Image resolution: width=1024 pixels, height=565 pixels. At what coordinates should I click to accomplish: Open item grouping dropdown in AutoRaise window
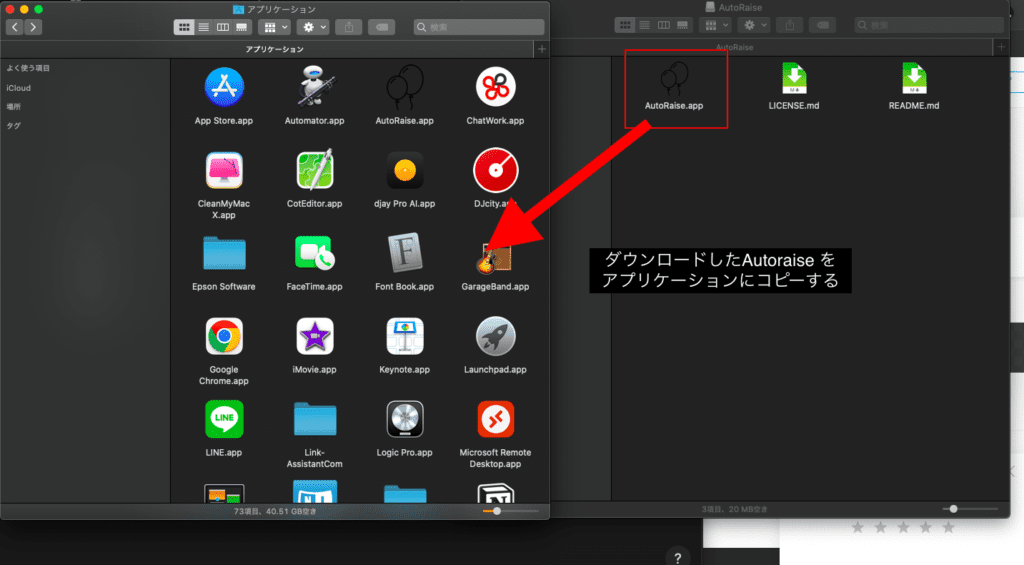715,25
